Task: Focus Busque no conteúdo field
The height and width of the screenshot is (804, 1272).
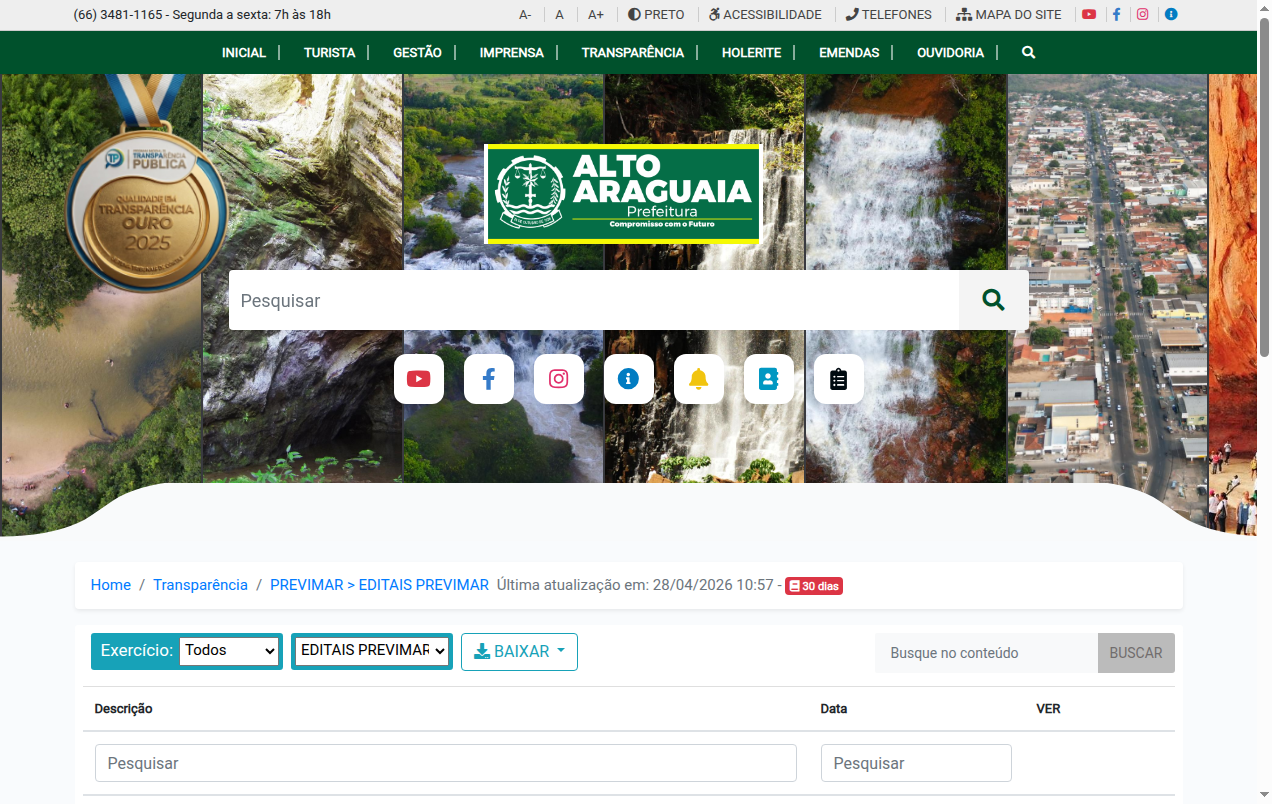Action: click(x=986, y=653)
